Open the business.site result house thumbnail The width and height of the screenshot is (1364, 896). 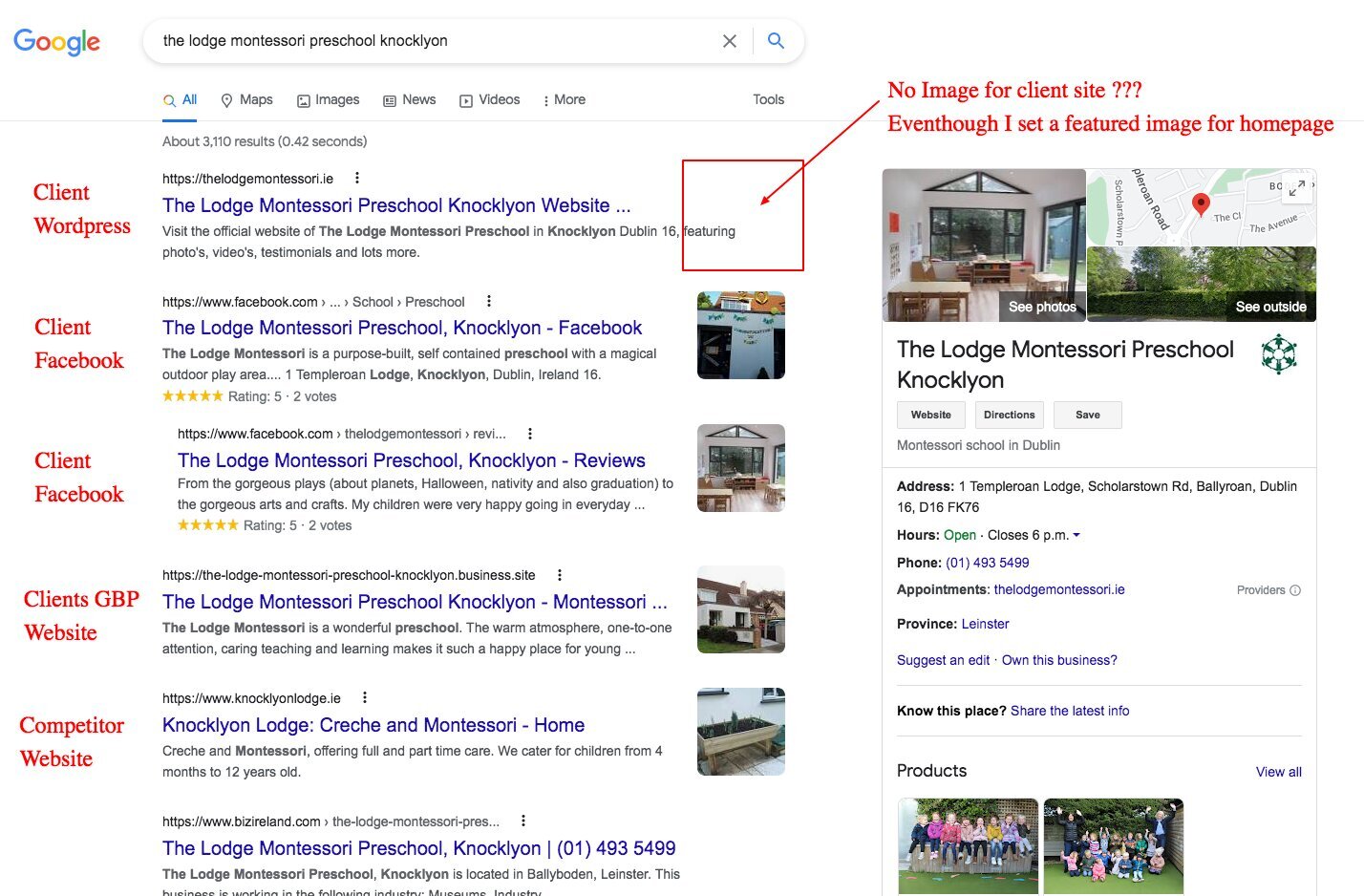click(741, 609)
